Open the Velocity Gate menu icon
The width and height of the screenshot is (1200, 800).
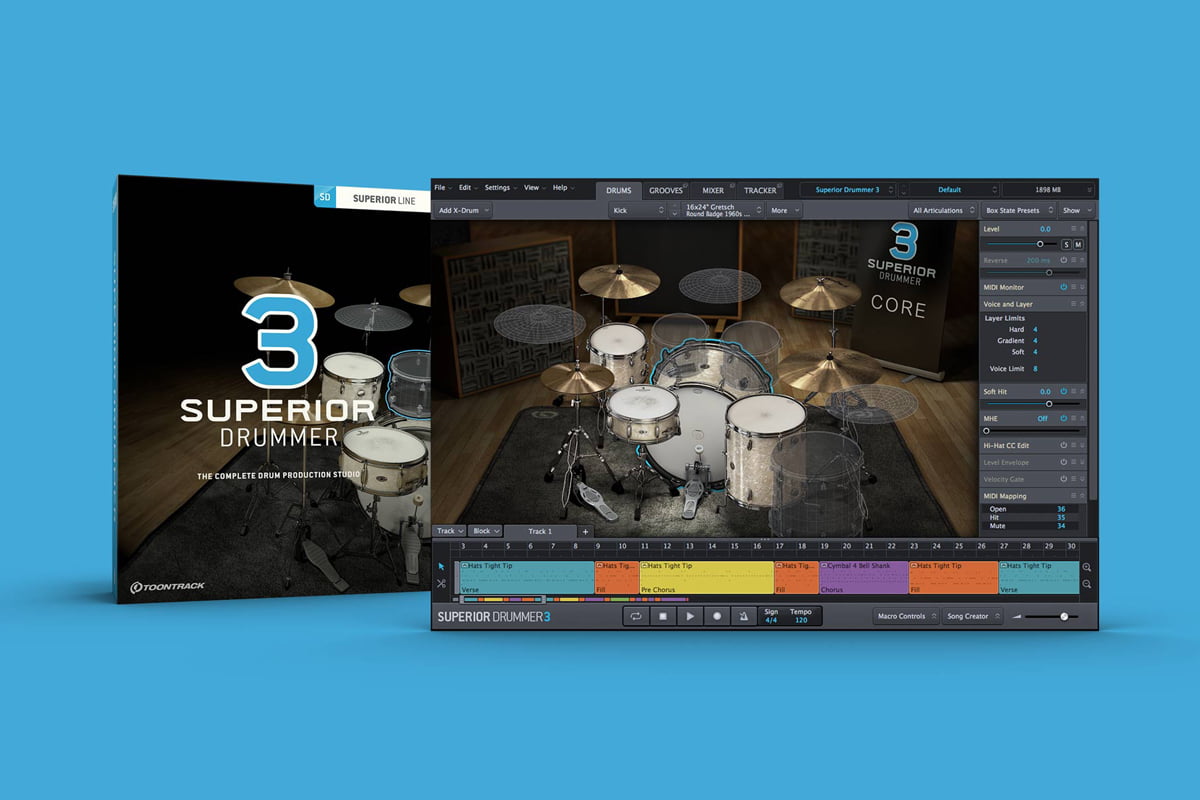coord(1073,479)
